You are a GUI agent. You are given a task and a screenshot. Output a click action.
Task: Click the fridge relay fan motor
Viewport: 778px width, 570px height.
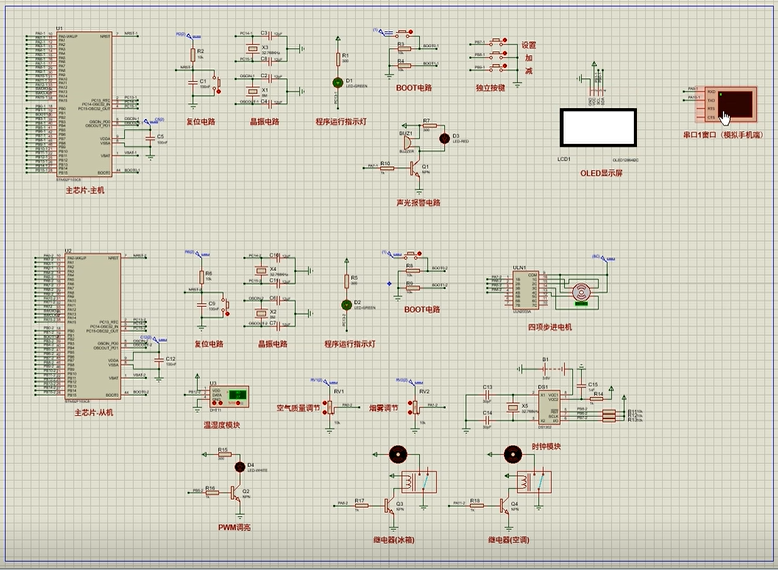(x=398, y=453)
